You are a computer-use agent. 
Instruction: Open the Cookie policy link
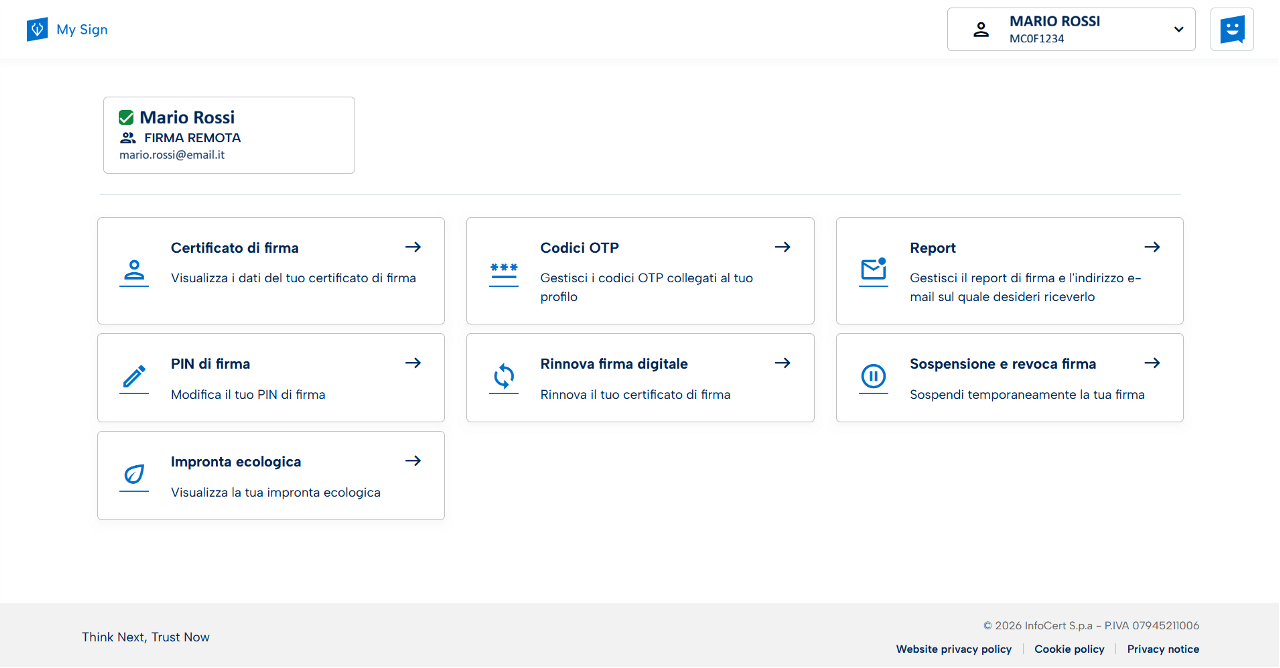pyautogui.click(x=1069, y=649)
